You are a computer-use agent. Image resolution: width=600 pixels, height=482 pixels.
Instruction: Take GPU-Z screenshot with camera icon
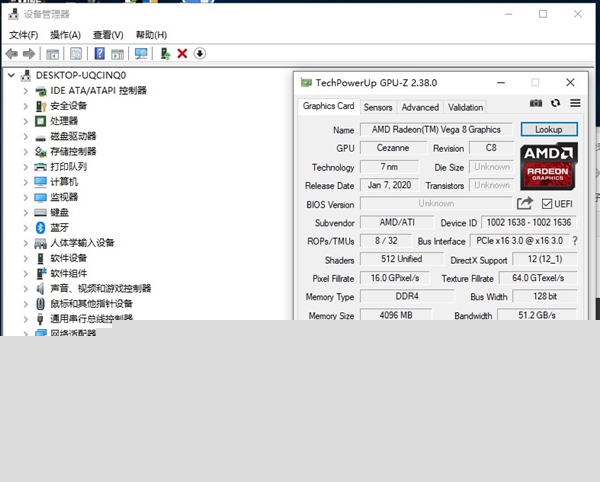point(536,103)
